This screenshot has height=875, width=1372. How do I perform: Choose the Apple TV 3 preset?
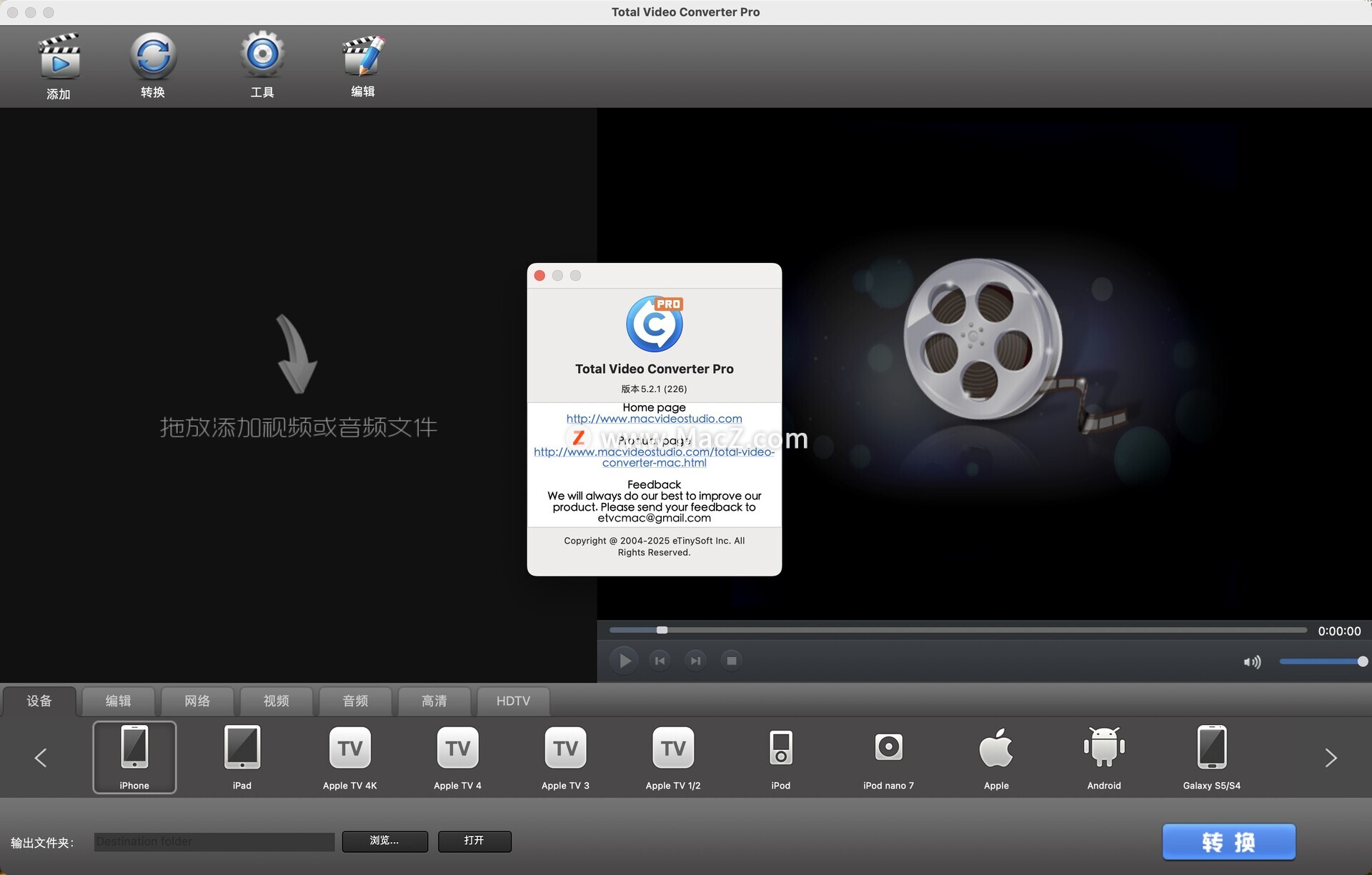coord(565,757)
